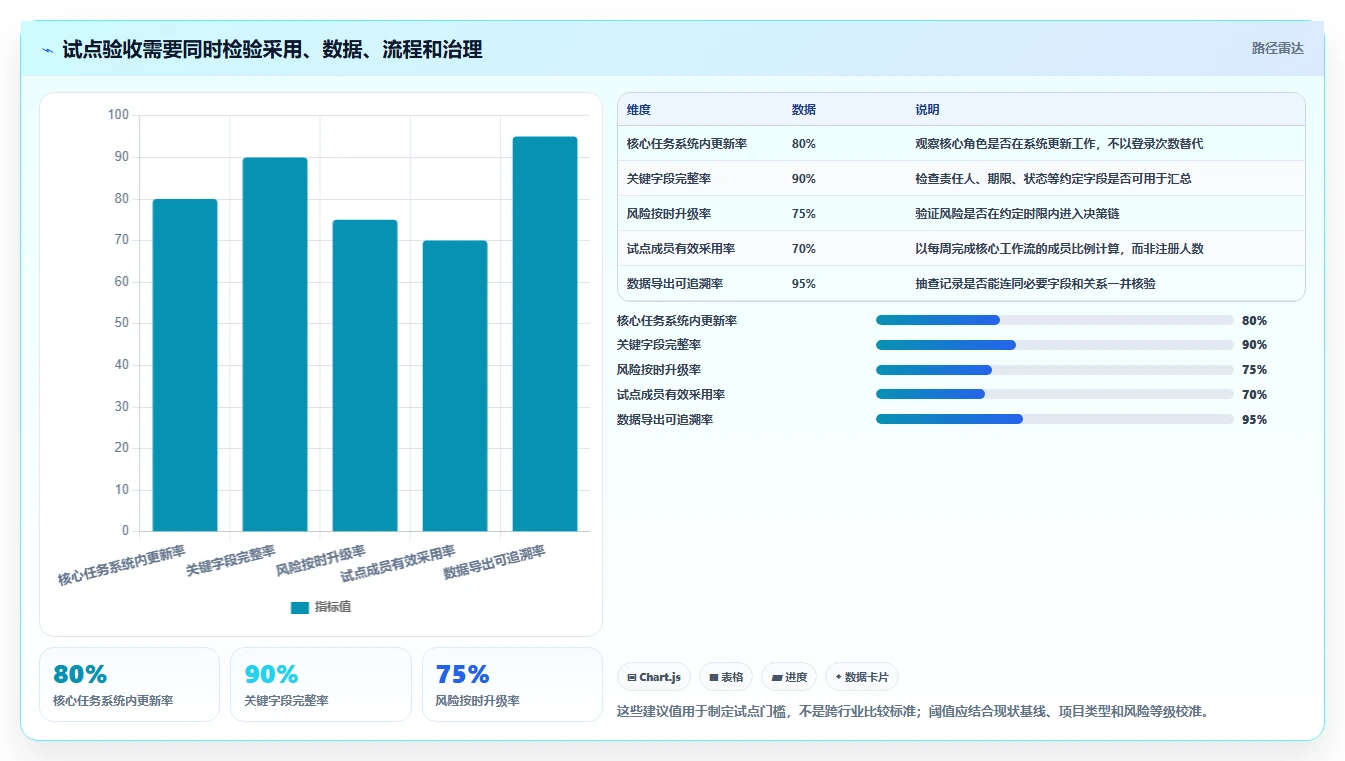Click the 数据 column header

pyautogui.click(x=803, y=110)
